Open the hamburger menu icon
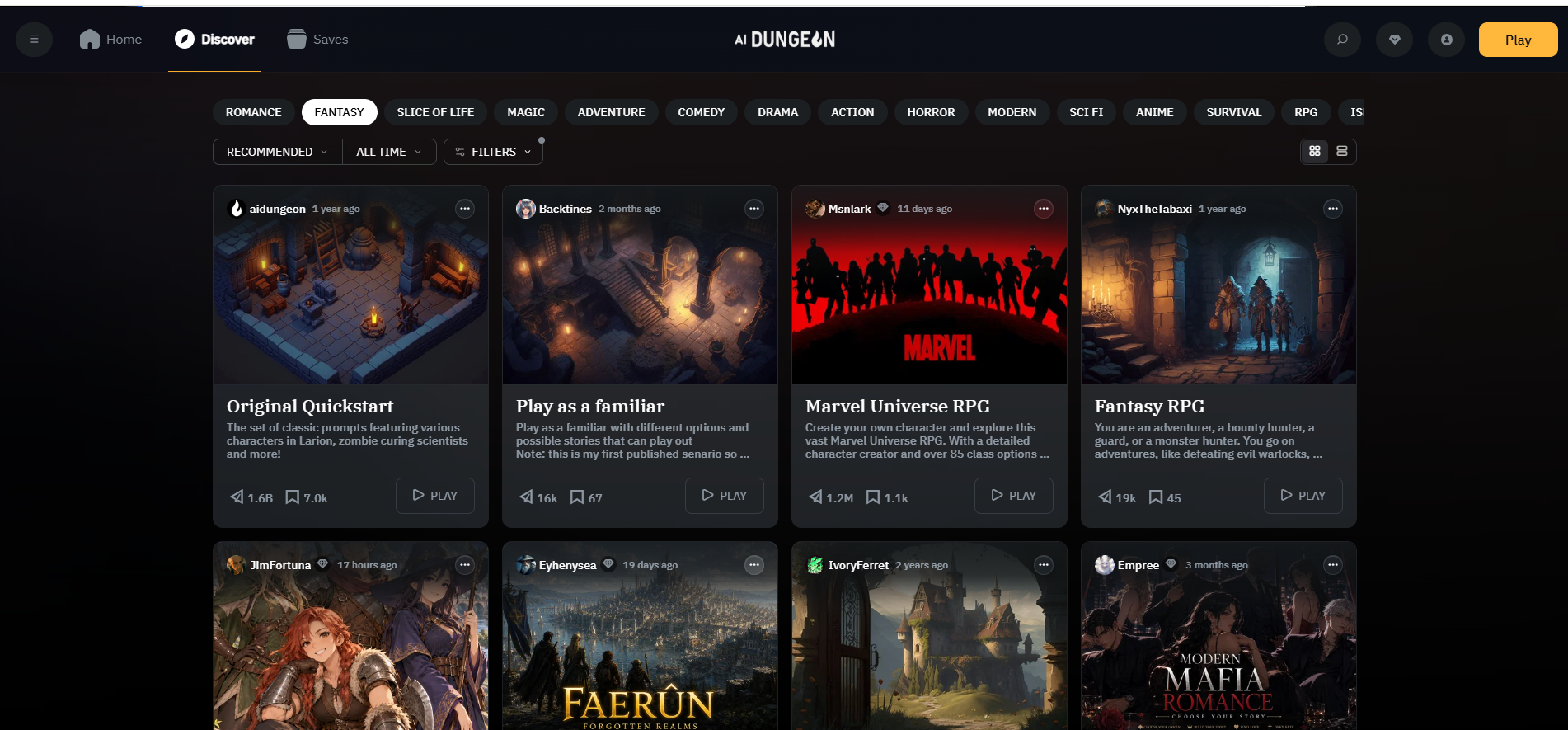This screenshot has width=1568, height=730. (x=34, y=39)
